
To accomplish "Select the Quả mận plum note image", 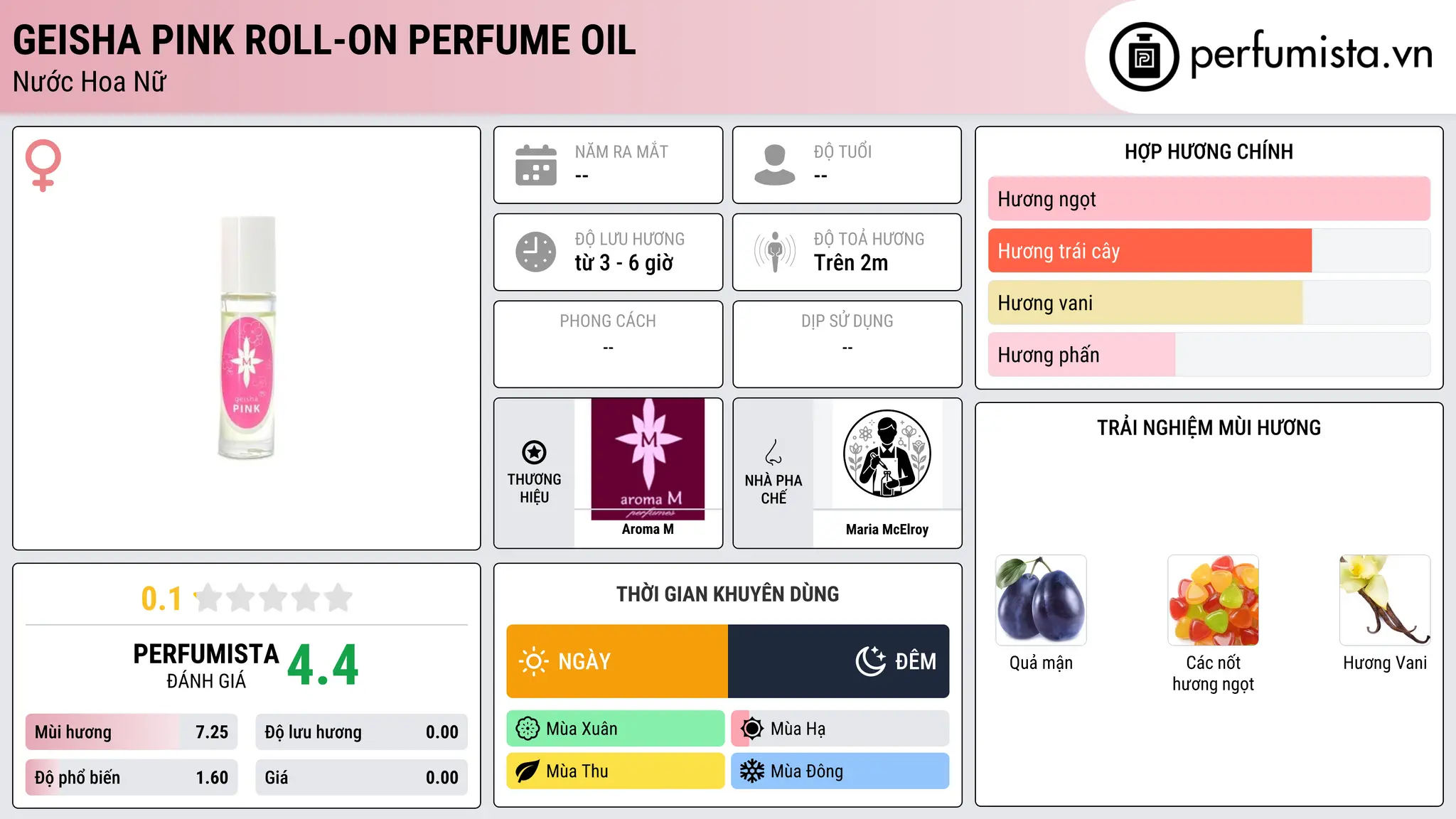I will pyautogui.click(x=1041, y=600).
